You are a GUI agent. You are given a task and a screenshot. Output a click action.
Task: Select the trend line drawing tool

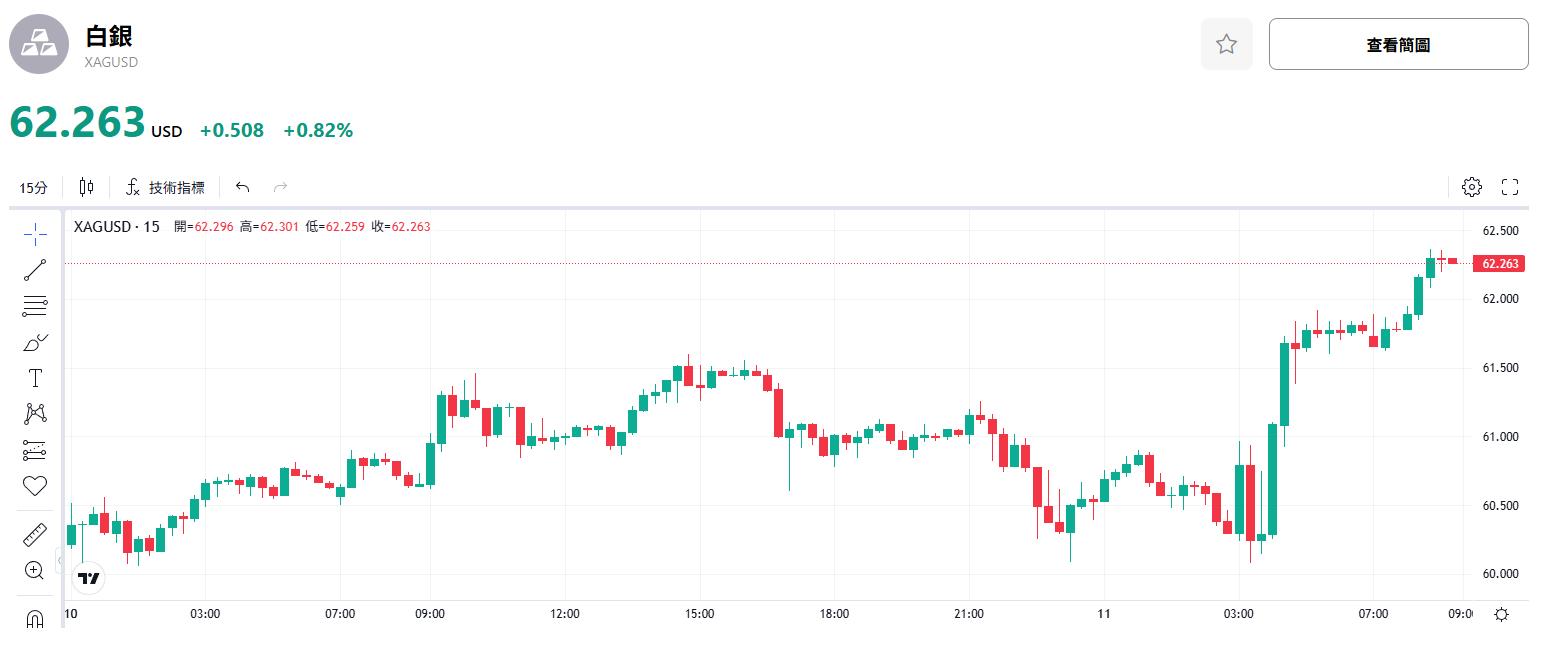35,269
